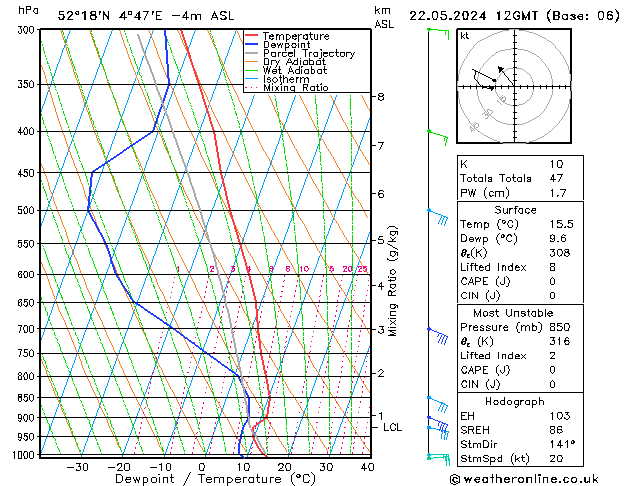Click the 8 km altitude axis label
This screenshot has width=629, height=486.
point(381,97)
